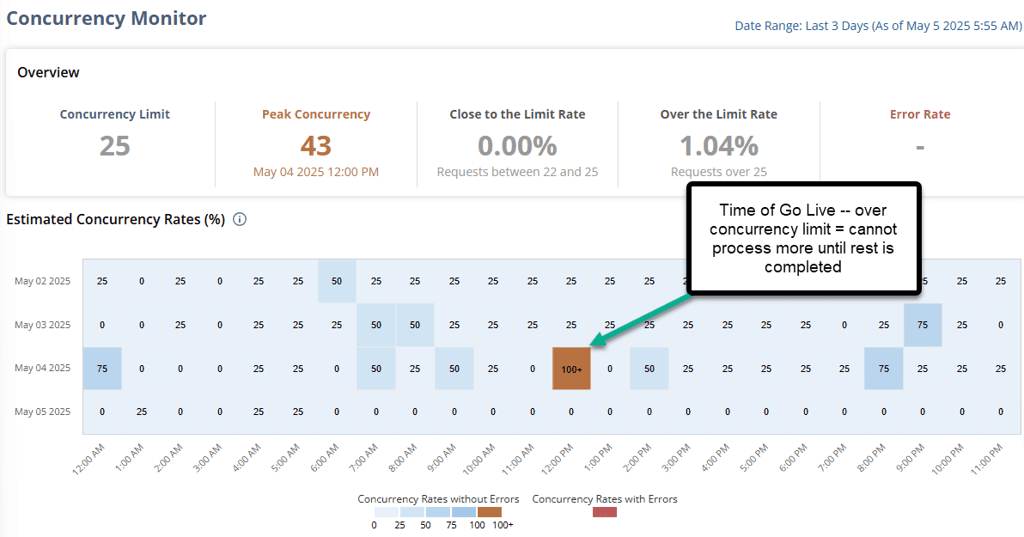Click the 50 cell at 2:00 PM on May 04
1024x537 pixels.
(x=649, y=368)
